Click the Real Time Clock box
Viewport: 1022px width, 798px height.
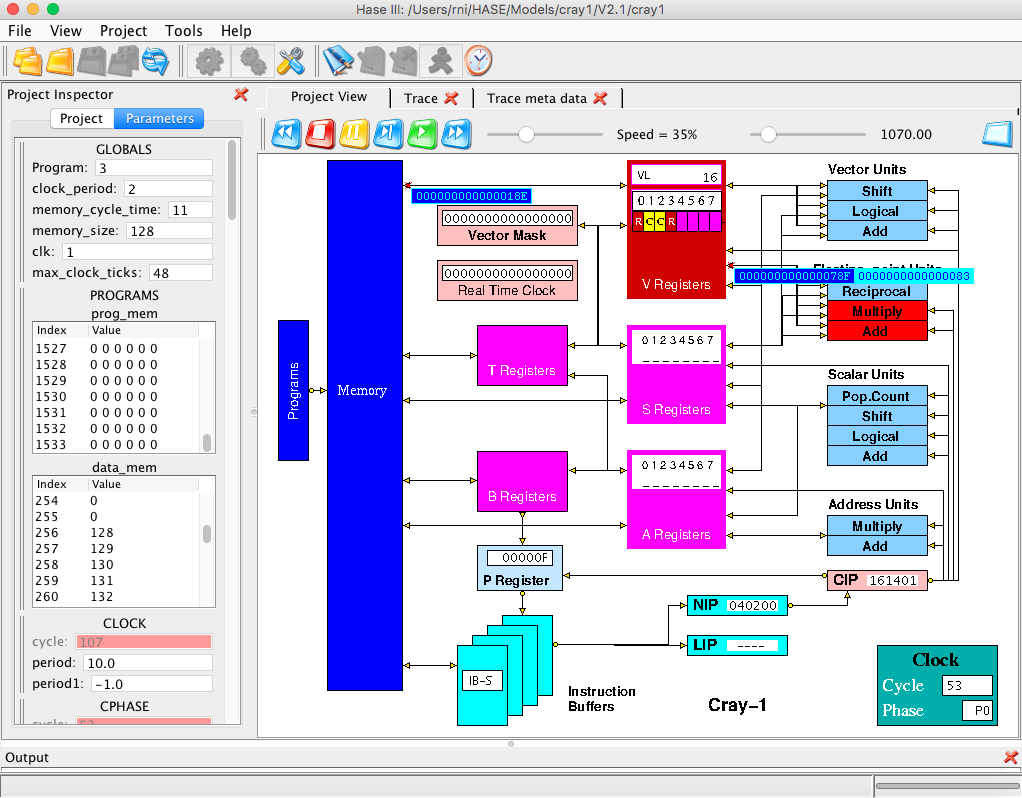pos(507,280)
